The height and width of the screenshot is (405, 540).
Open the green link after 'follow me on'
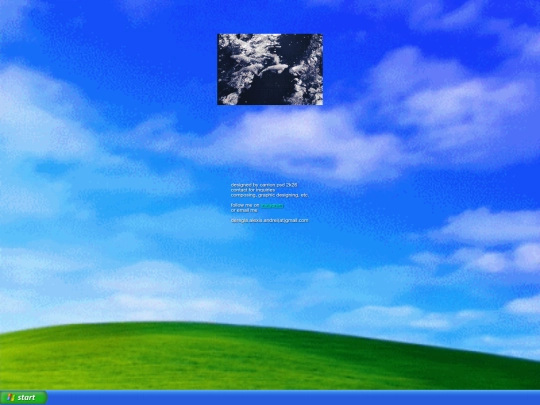(x=272, y=205)
